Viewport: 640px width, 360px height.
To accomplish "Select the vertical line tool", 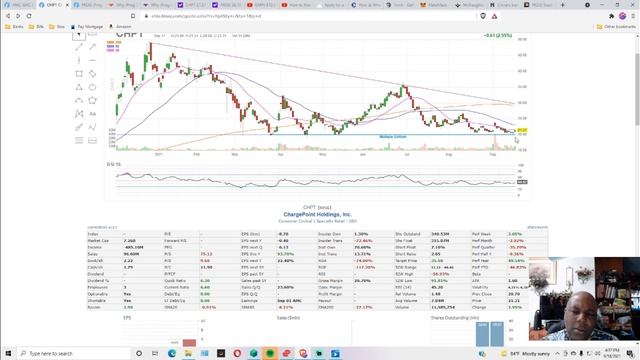I will click(79, 60).
